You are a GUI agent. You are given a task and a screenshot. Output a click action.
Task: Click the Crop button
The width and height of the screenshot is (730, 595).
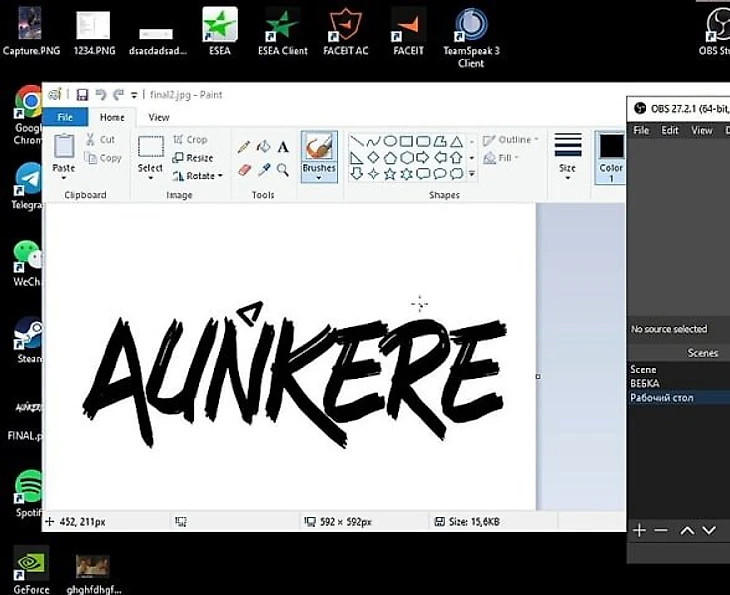tap(190, 140)
